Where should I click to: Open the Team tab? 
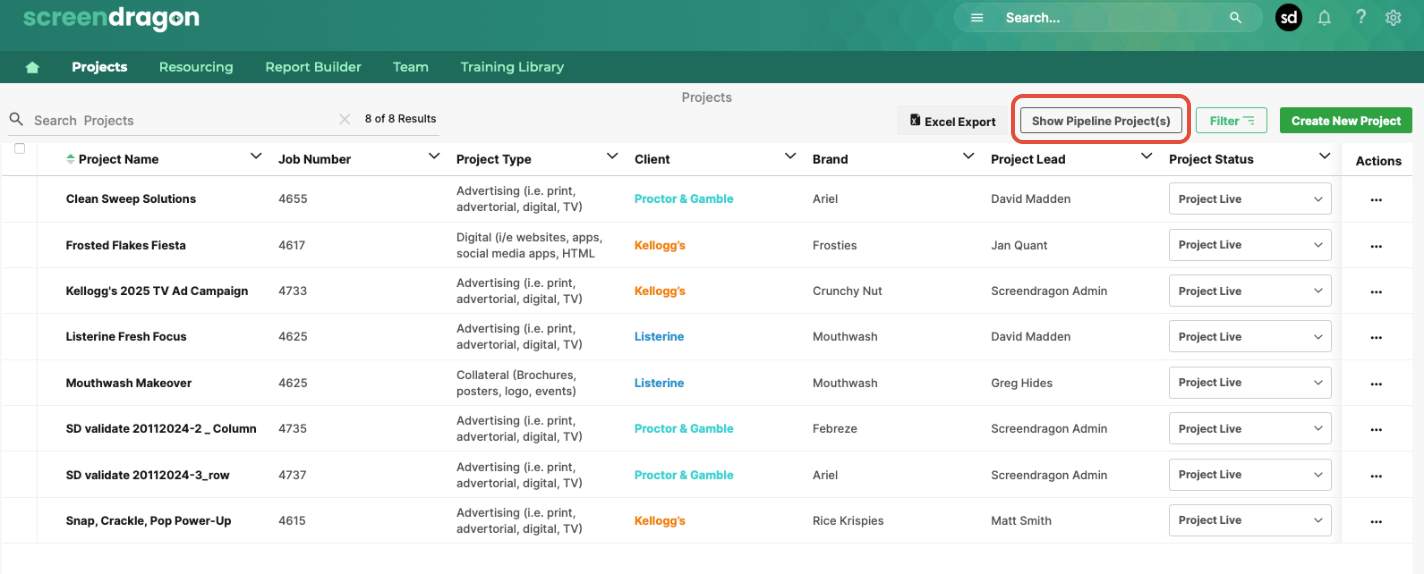point(411,67)
